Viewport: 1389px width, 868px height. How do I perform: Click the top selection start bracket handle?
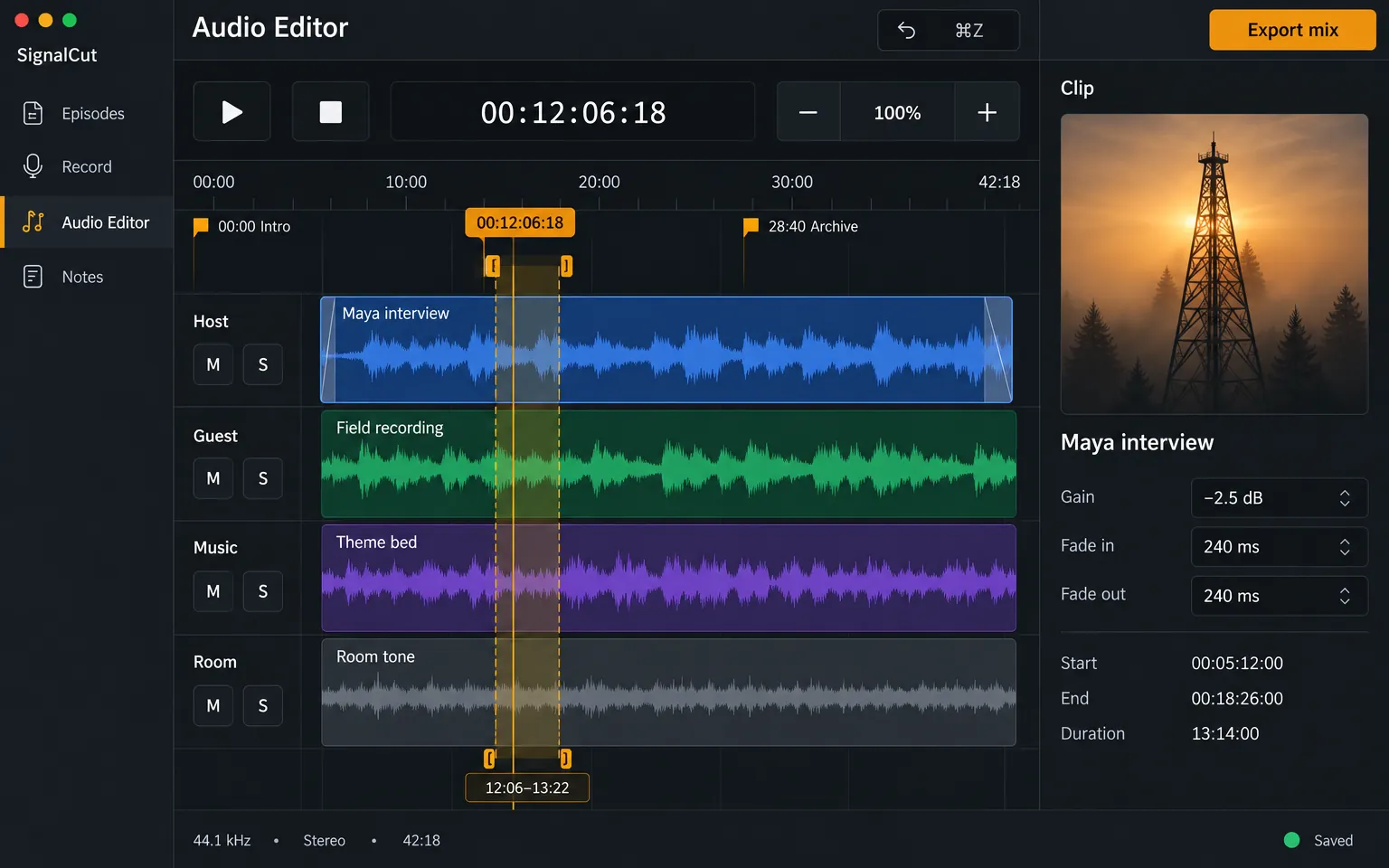(493, 266)
